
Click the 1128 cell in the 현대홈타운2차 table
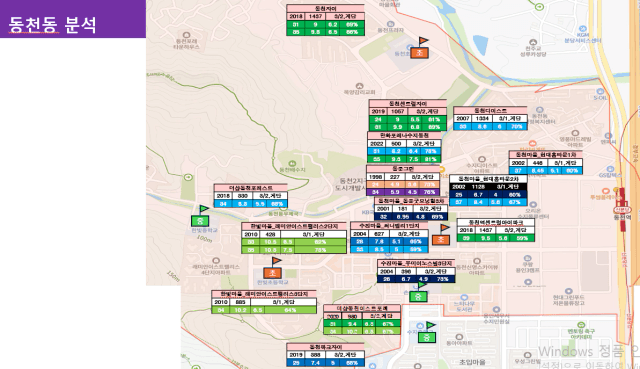478,187
